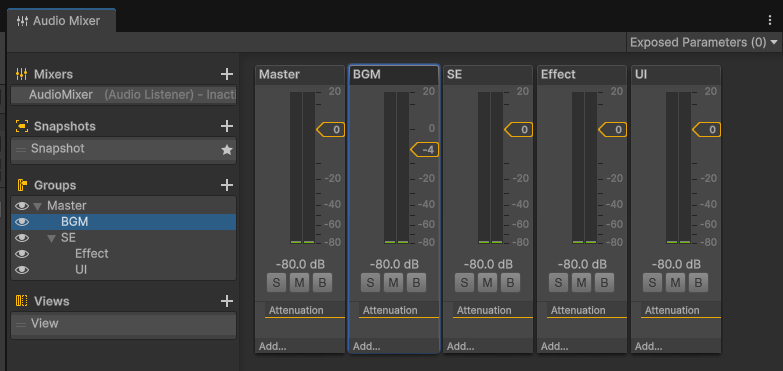Toggle visibility of the Effect group
This screenshot has width=783, height=371.
pyautogui.click(x=21, y=254)
